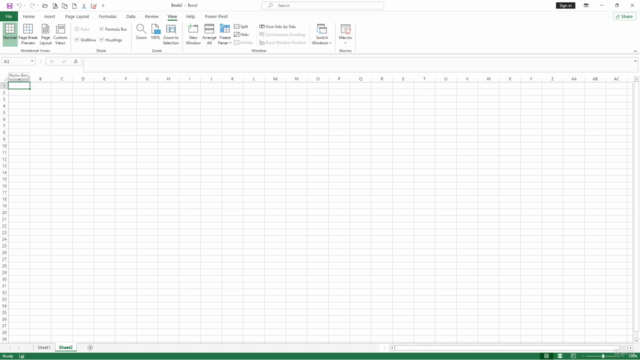Open Undo history dropdown arrow
This screenshot has width=640, height=360.
(x=24, y=6)
